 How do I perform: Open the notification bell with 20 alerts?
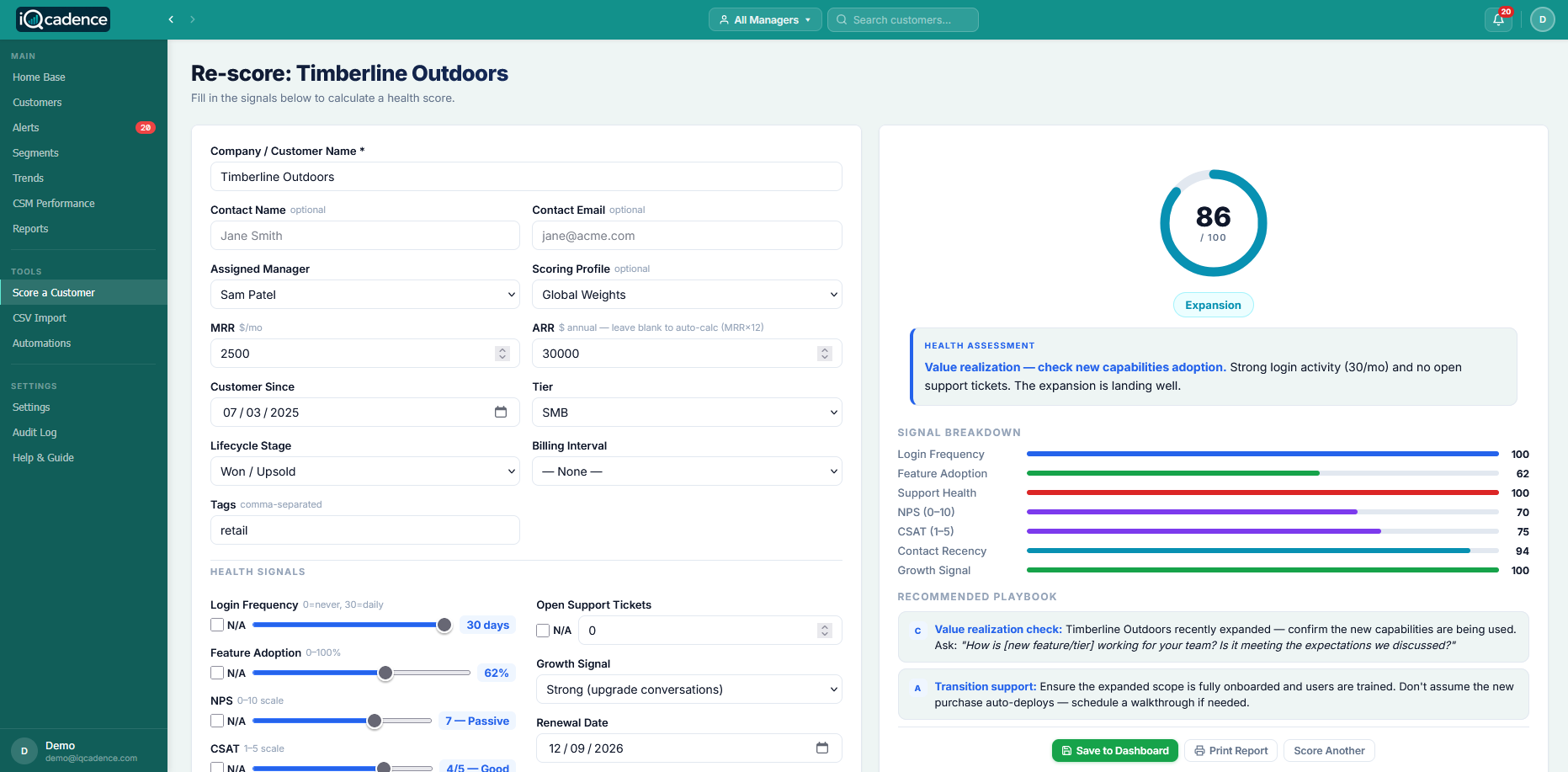1497,19
